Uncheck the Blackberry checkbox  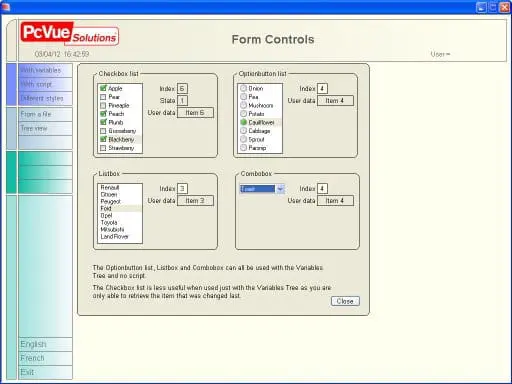tap(103, 139)
